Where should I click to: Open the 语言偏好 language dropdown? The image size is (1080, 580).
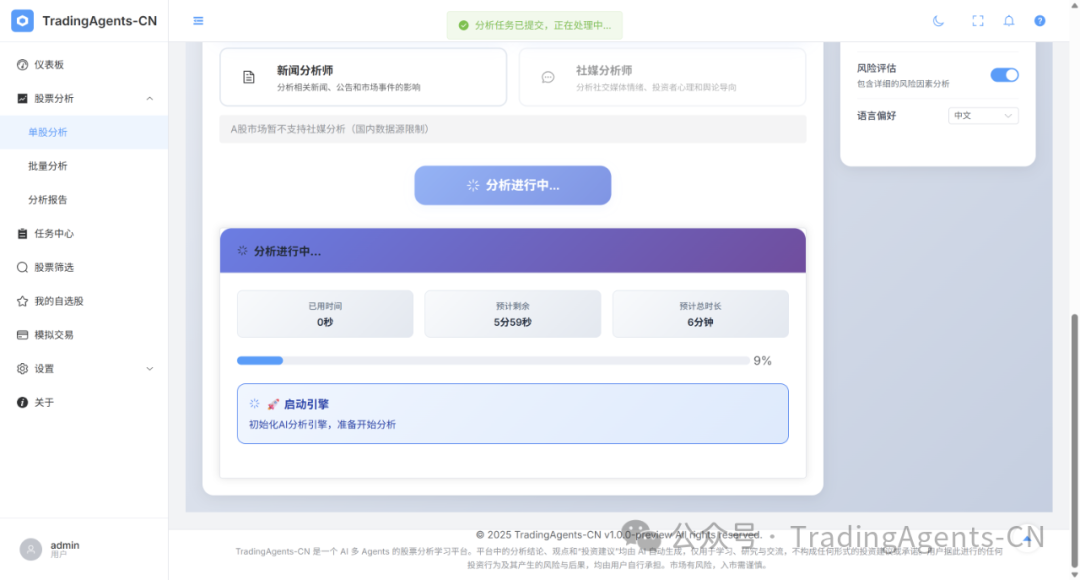pyautogui.click(x=982, y=116)
